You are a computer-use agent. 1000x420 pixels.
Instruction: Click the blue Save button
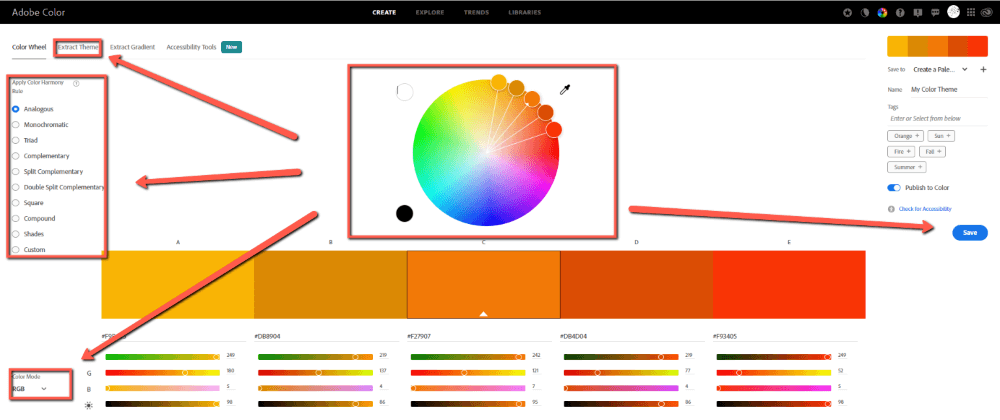point(970,233)
